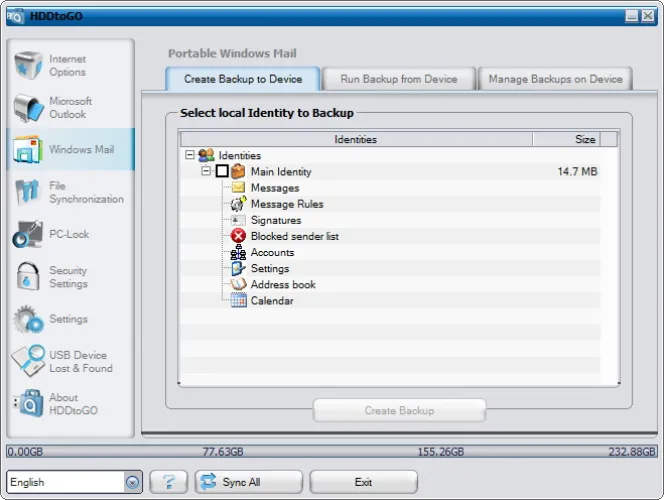Click the disk capacity bar at 77.63GB
Viewport: 664px width, 500px height.
point(223,452)
